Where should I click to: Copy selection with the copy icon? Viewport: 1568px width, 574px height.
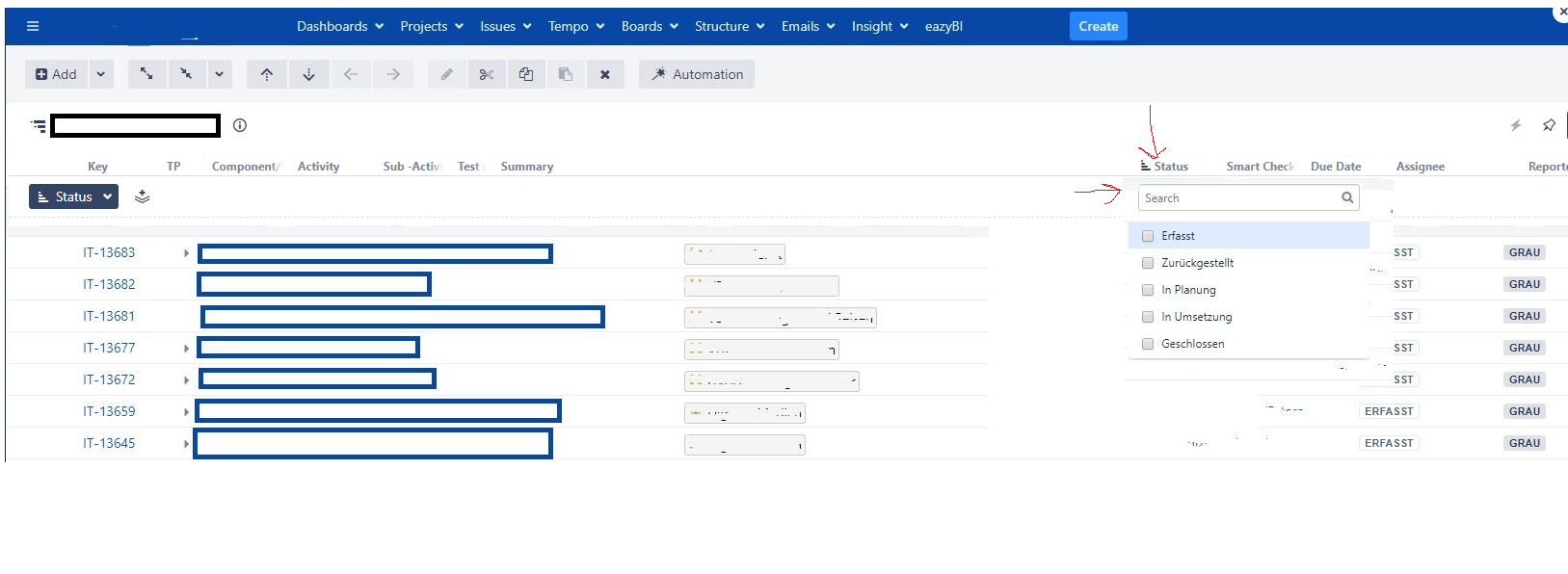click(x=526, y=74)
